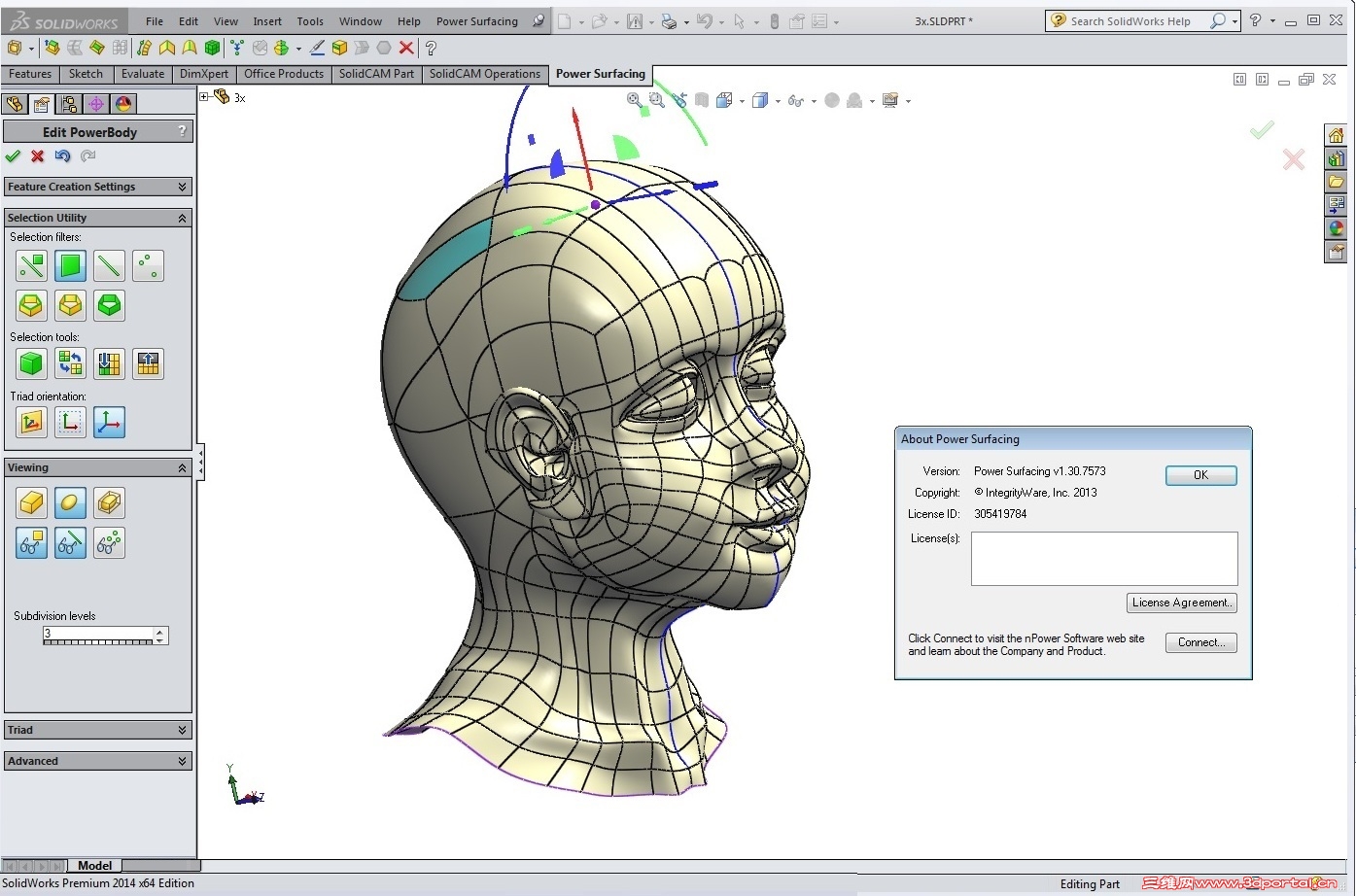Open the View Orientation dropdown arrow
The width and height of the screenshot is (1356, 896).
coord(743,101)
